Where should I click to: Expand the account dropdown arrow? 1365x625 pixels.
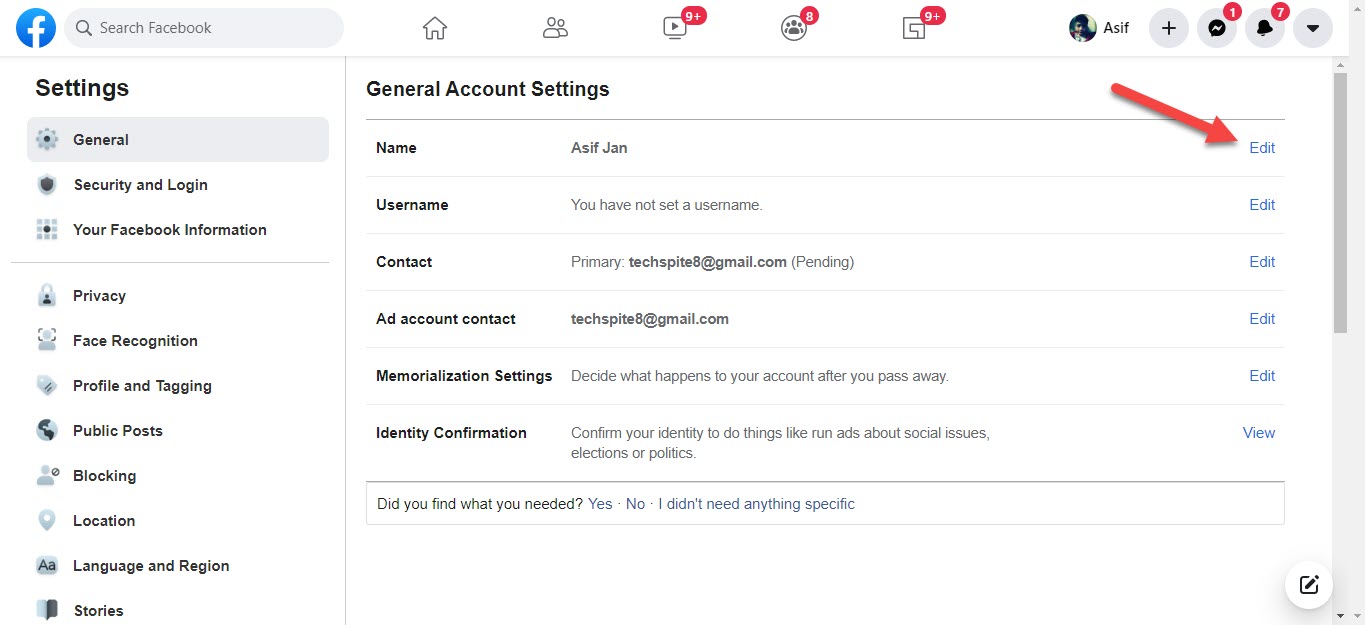tap(1313, 28)
